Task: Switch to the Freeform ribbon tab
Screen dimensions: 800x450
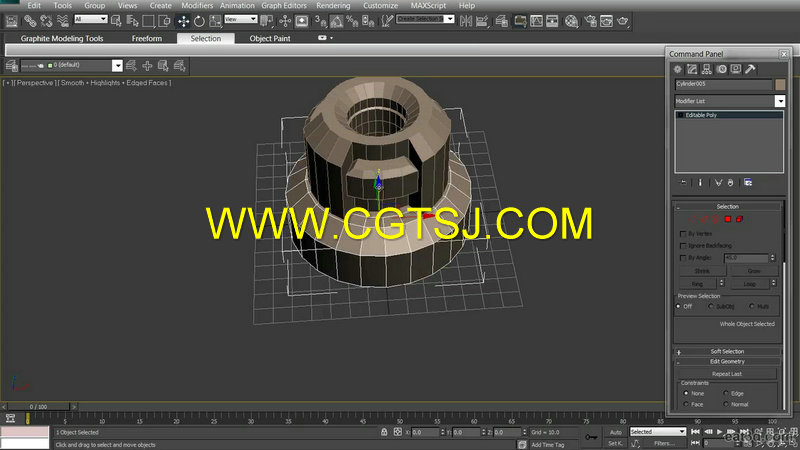Action: (x=146, y=38)
